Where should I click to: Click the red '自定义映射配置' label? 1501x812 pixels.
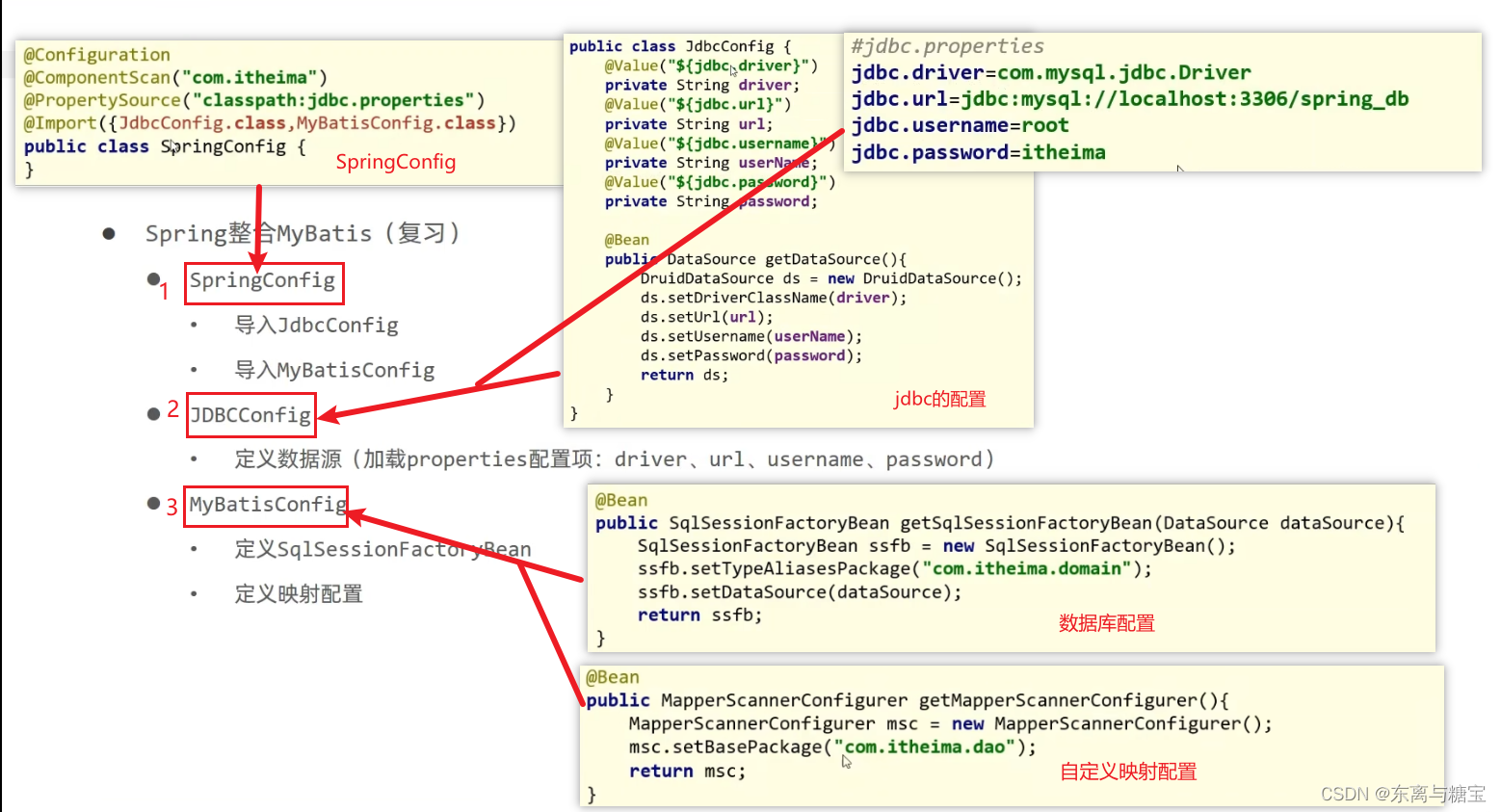[x=1128, y=772]
